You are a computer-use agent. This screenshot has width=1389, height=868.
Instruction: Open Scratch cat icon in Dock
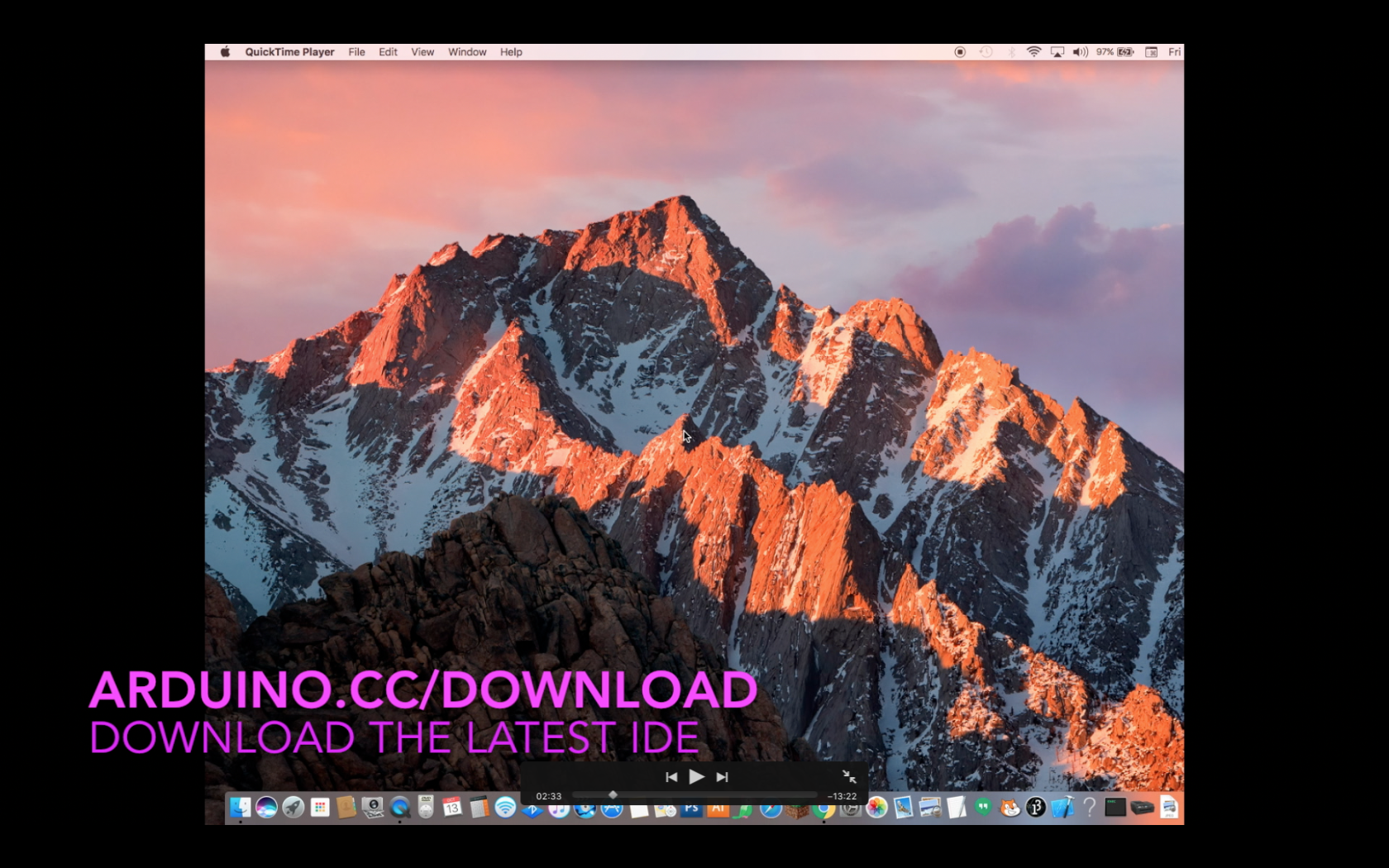1010,808
